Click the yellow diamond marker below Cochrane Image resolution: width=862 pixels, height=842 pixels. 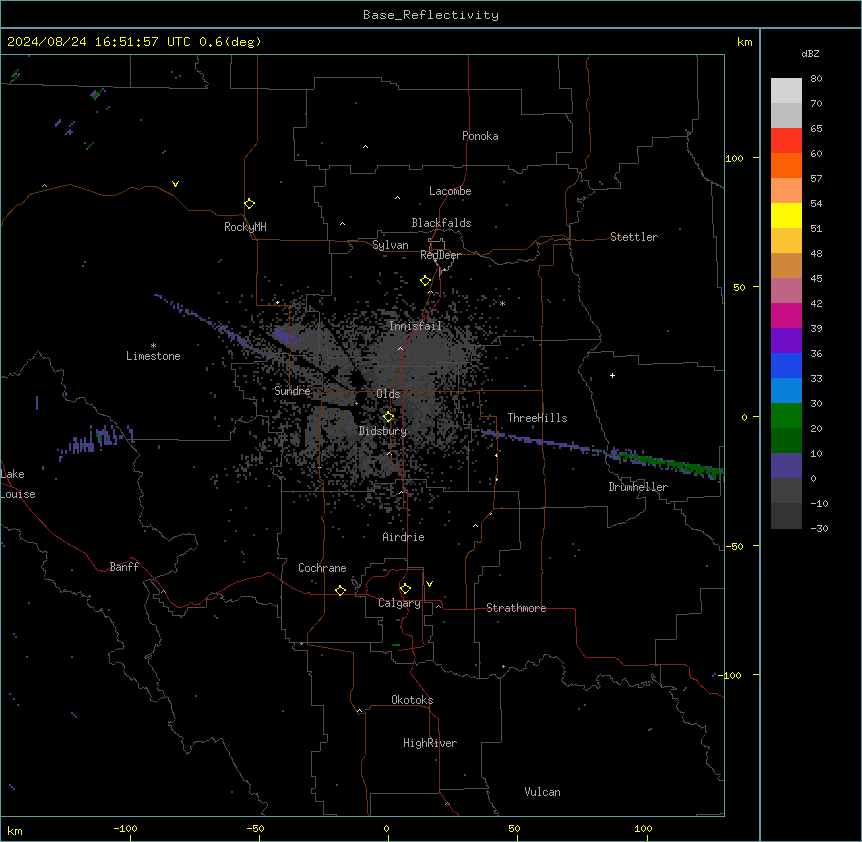340,590
